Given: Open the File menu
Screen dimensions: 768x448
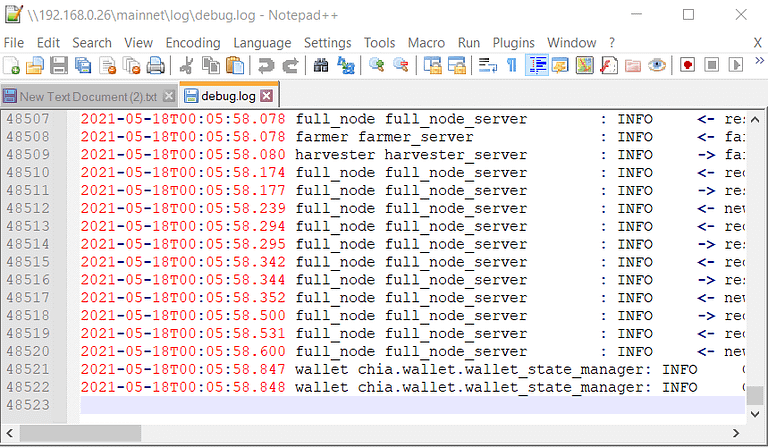Looking at the screenshot, I should [14, 43].
